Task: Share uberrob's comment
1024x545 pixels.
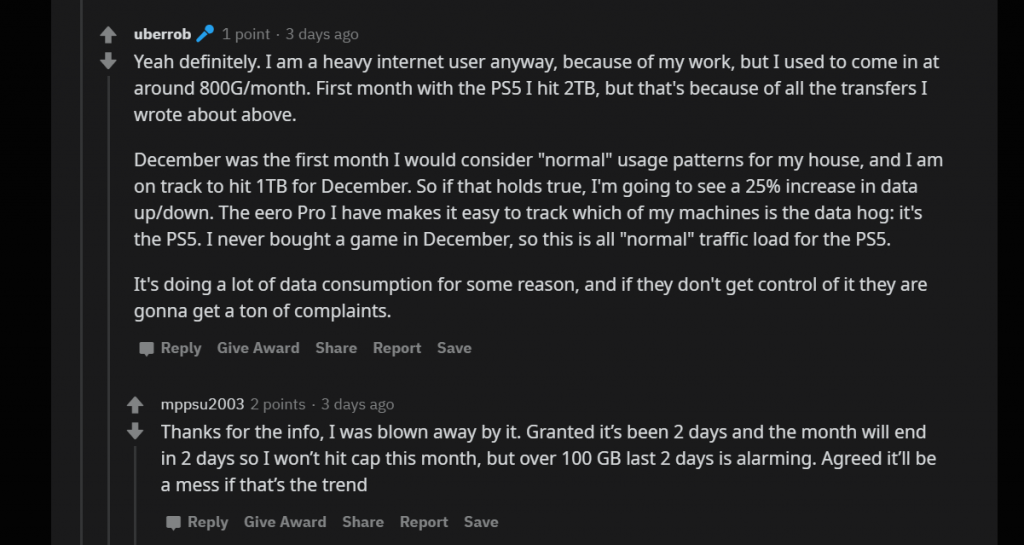Action: point(336,348)
